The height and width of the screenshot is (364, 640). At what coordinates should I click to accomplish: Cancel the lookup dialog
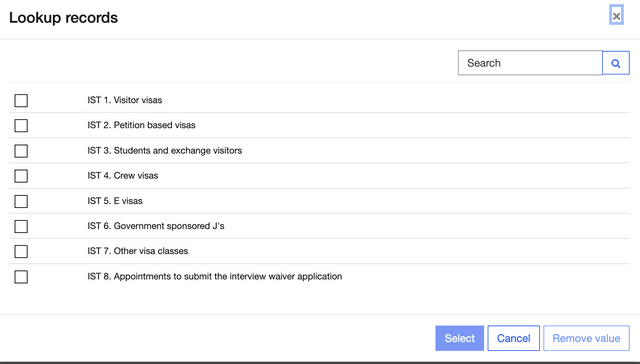(513, 338)
